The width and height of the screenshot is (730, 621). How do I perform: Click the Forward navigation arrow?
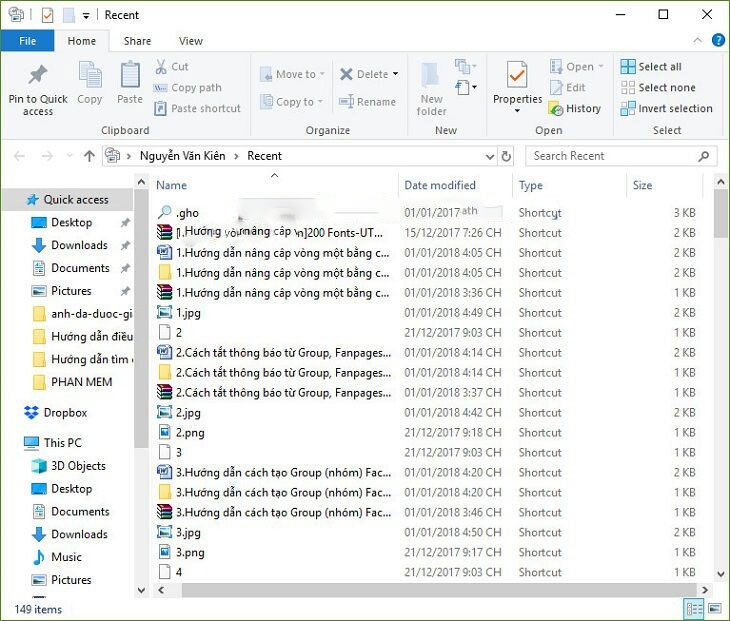pos(47,156)
